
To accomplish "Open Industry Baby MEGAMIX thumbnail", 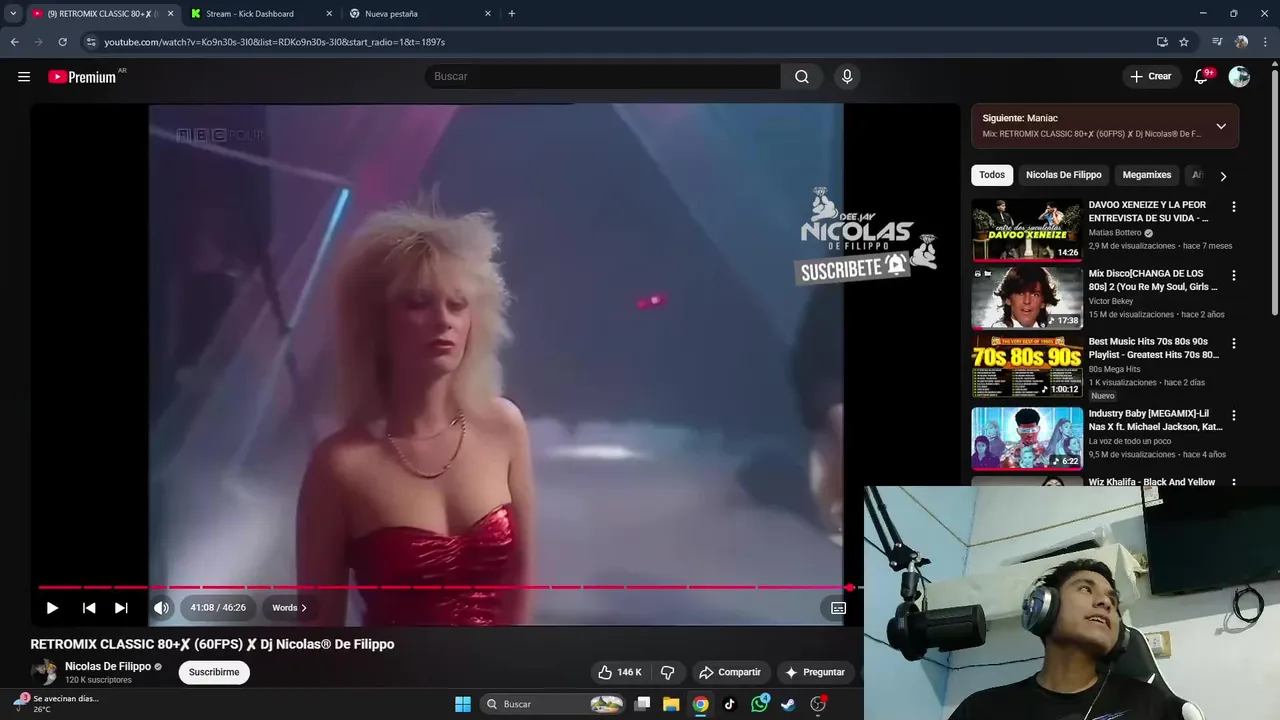I will click(x=1027, y=438).
